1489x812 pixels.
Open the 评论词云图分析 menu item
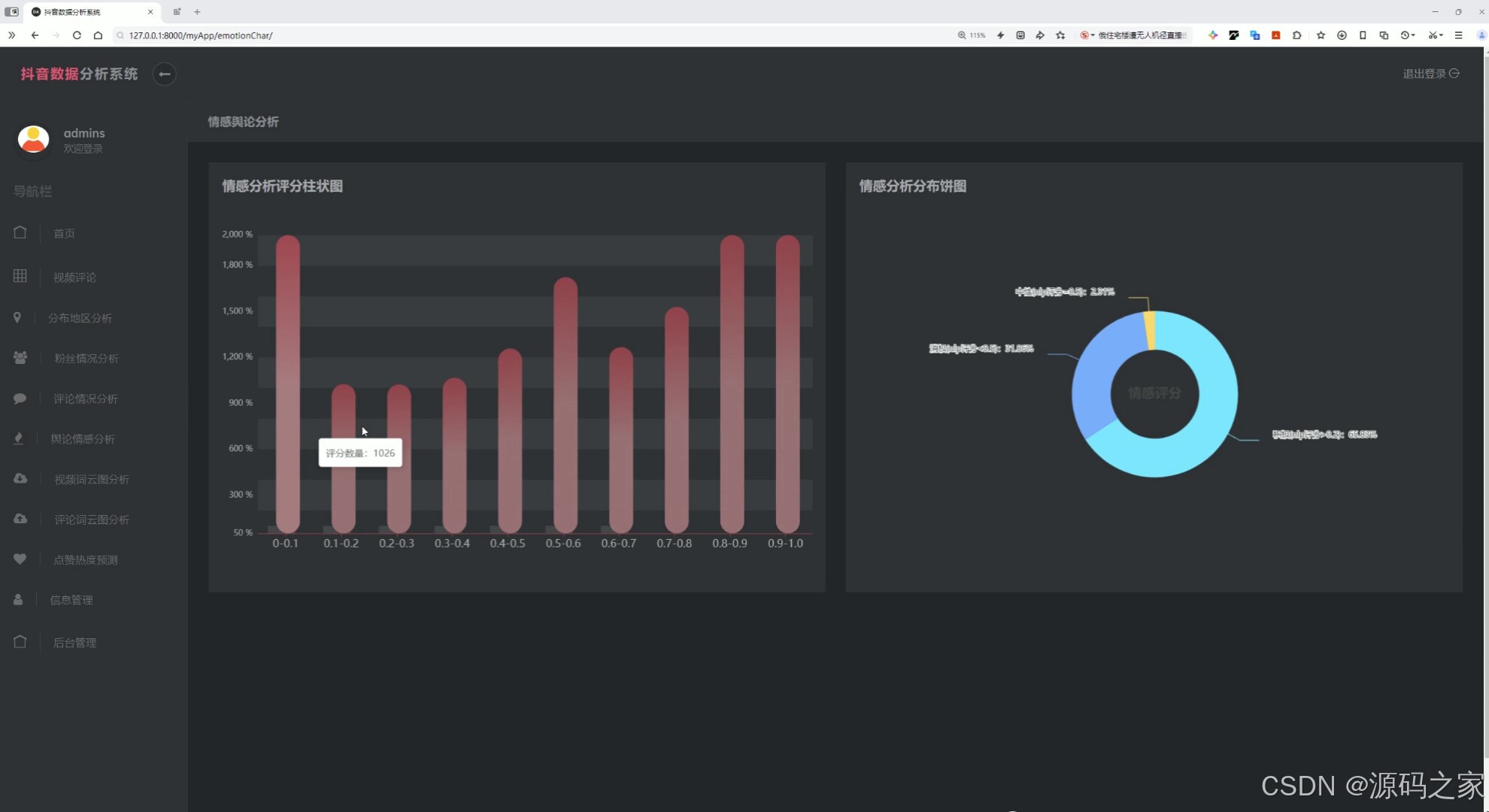pos(91,520)
